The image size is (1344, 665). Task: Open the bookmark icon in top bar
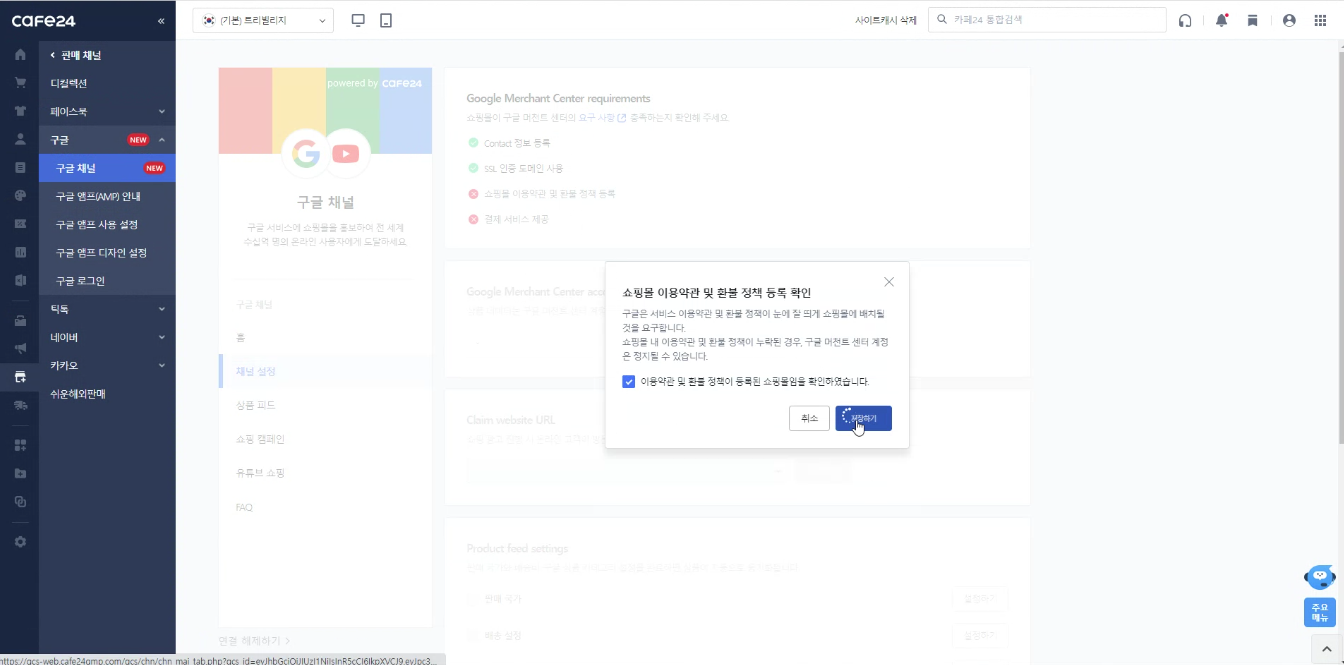tap(1252, 20)
